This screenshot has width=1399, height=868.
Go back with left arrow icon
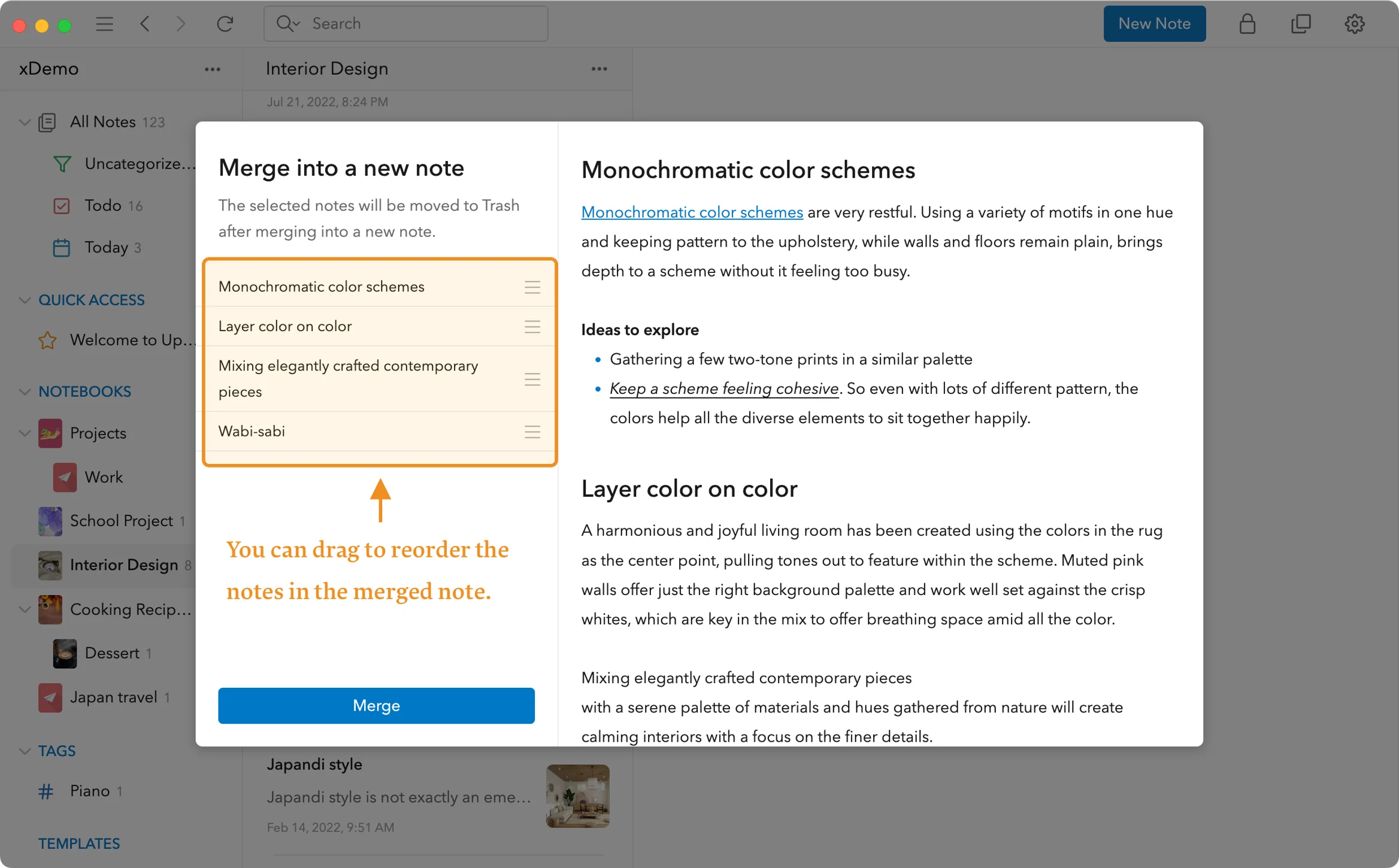click(x=145, y=24)
